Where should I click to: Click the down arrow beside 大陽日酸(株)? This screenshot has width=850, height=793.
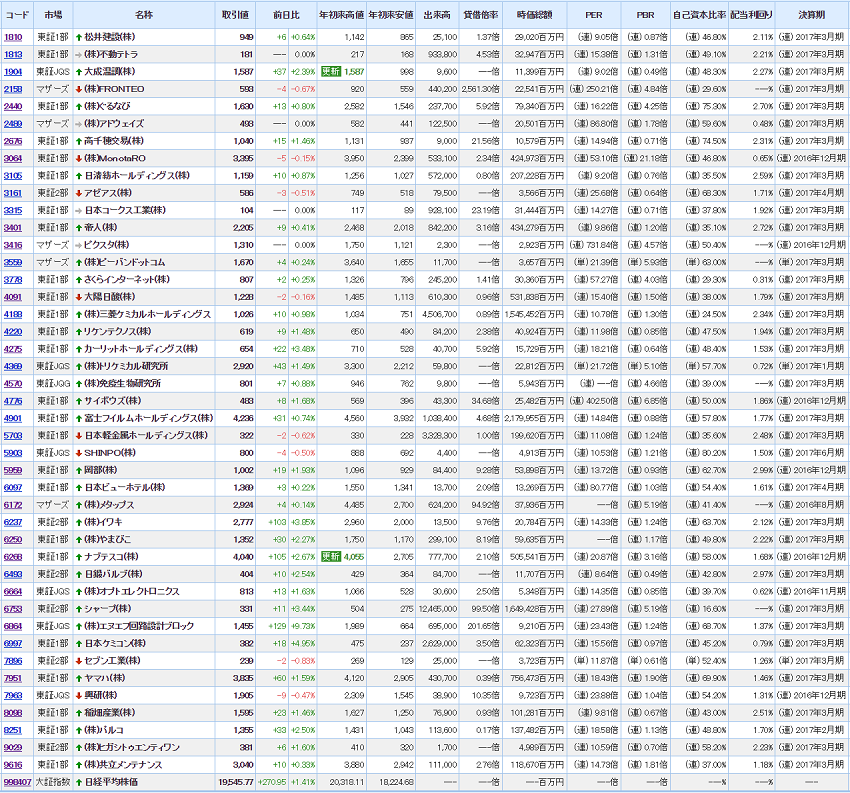pyautogui.click(x=79, y=298)
